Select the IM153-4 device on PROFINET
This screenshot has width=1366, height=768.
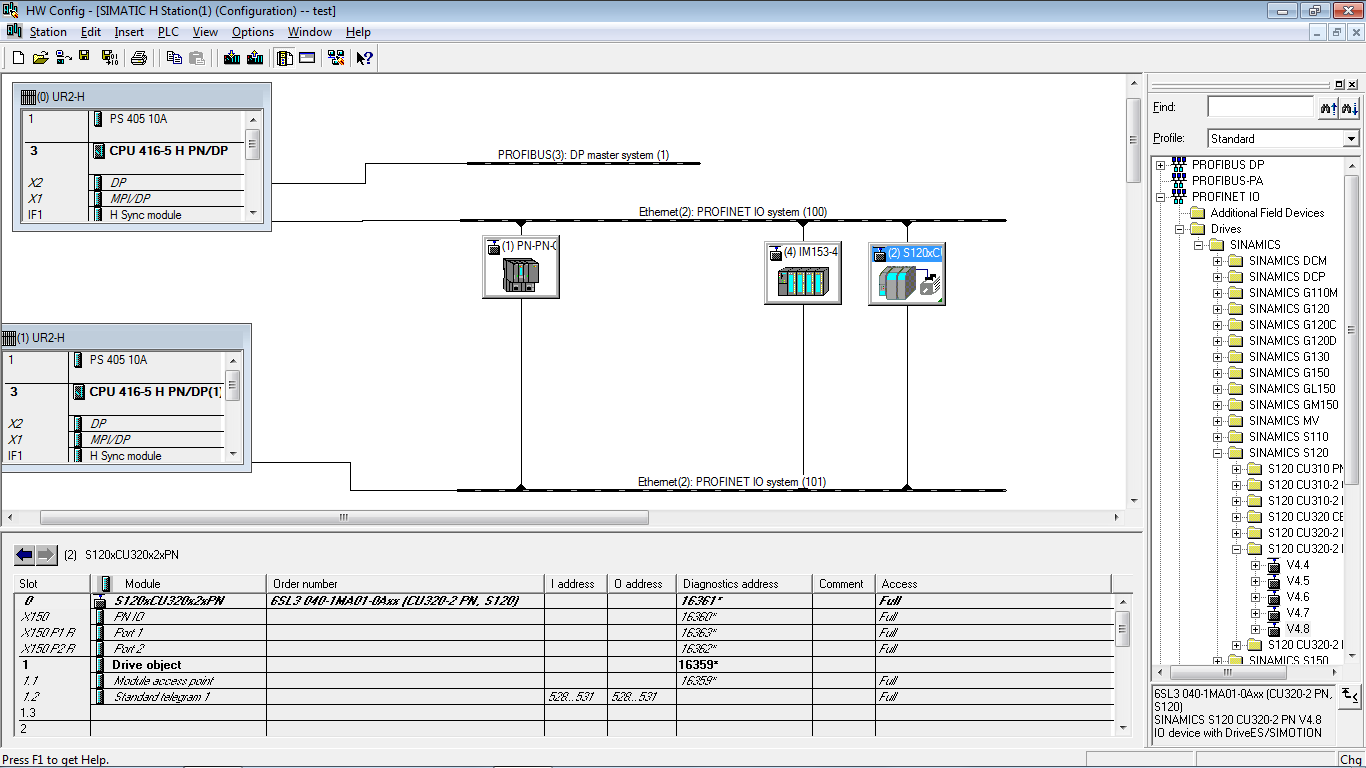[803, 272]
